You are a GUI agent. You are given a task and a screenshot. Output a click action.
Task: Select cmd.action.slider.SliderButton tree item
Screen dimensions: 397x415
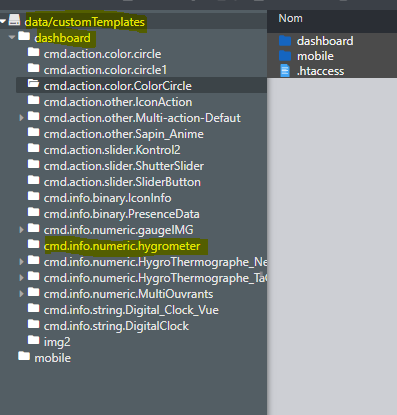[122, 182]
